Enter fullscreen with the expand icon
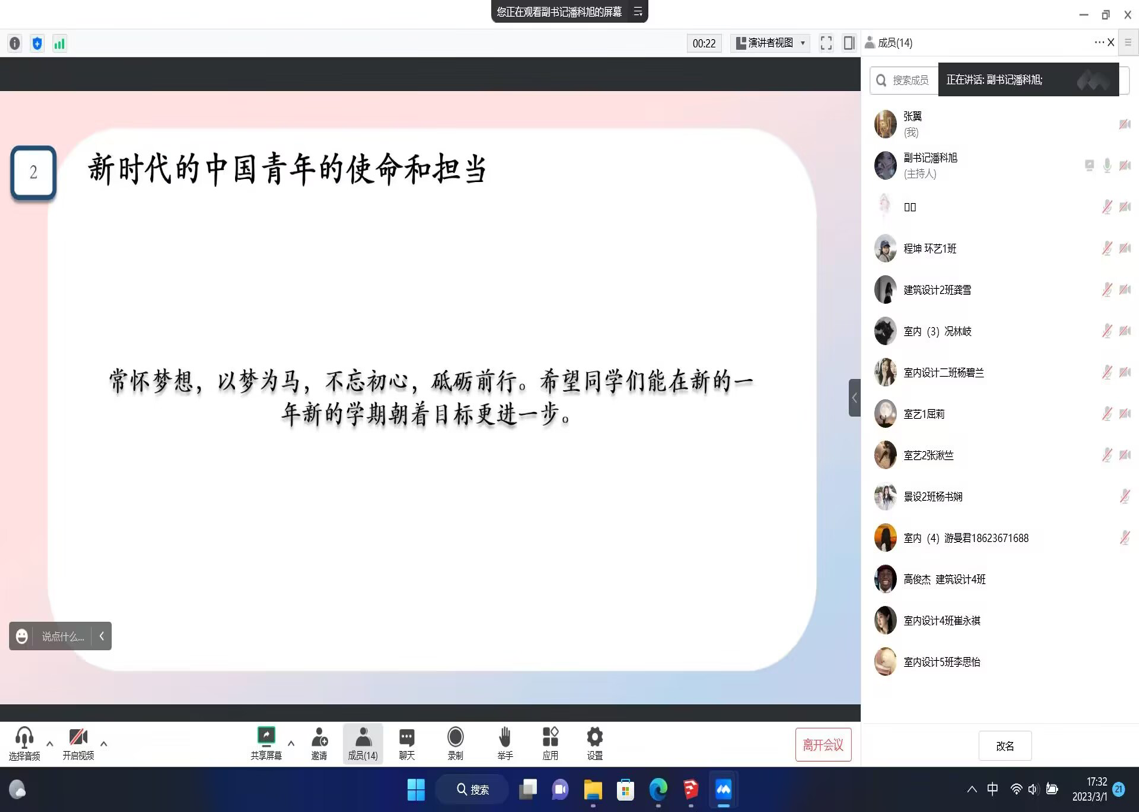Screen dimensions: 1139x812 (826, 43)
